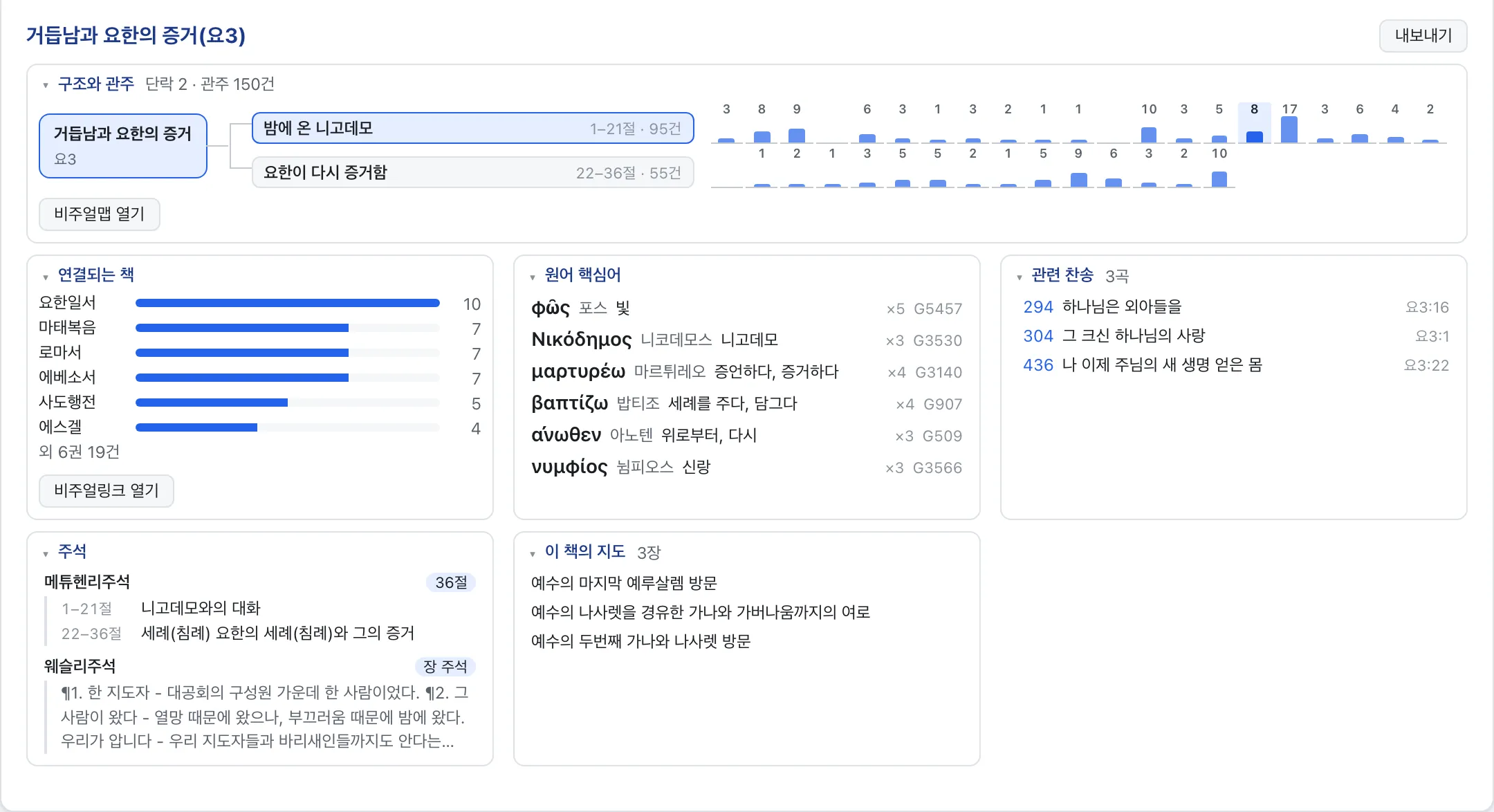Image resolution: width=1494 pixels, height=812 pixels.
Task: Open map 예수의 마지막 예루살렘 방문
Action: 624,583
